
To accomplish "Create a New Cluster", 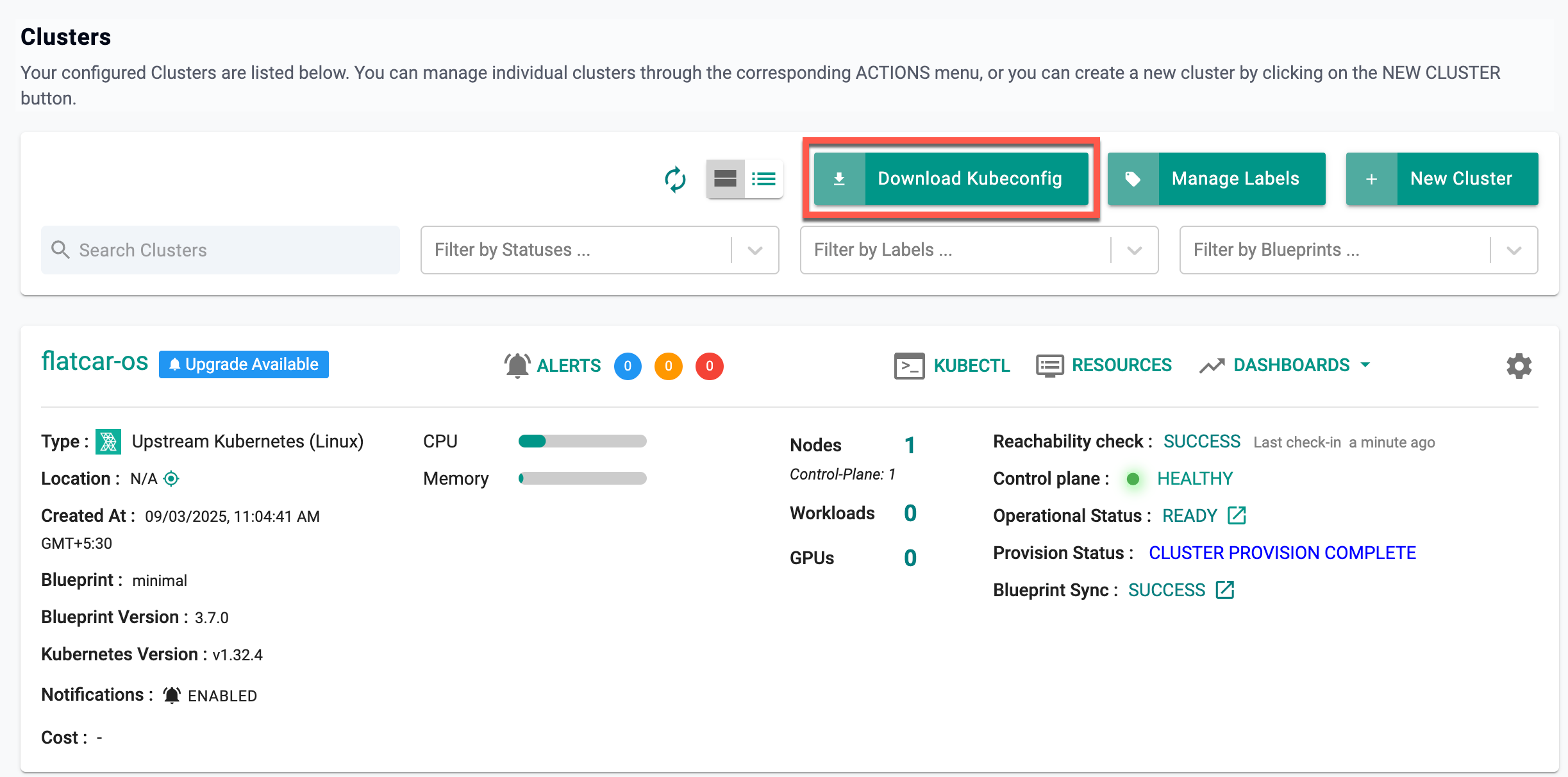I will pyautogui.click(x=1442, y=179).
